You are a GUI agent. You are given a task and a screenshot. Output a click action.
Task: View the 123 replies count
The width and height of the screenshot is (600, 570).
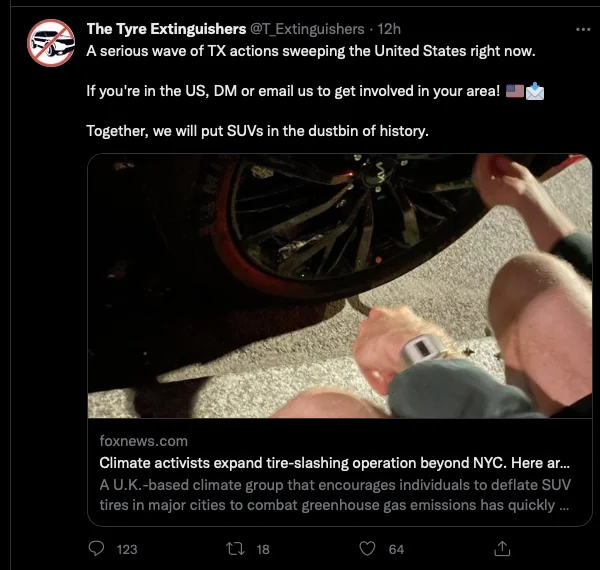[127, 549]
